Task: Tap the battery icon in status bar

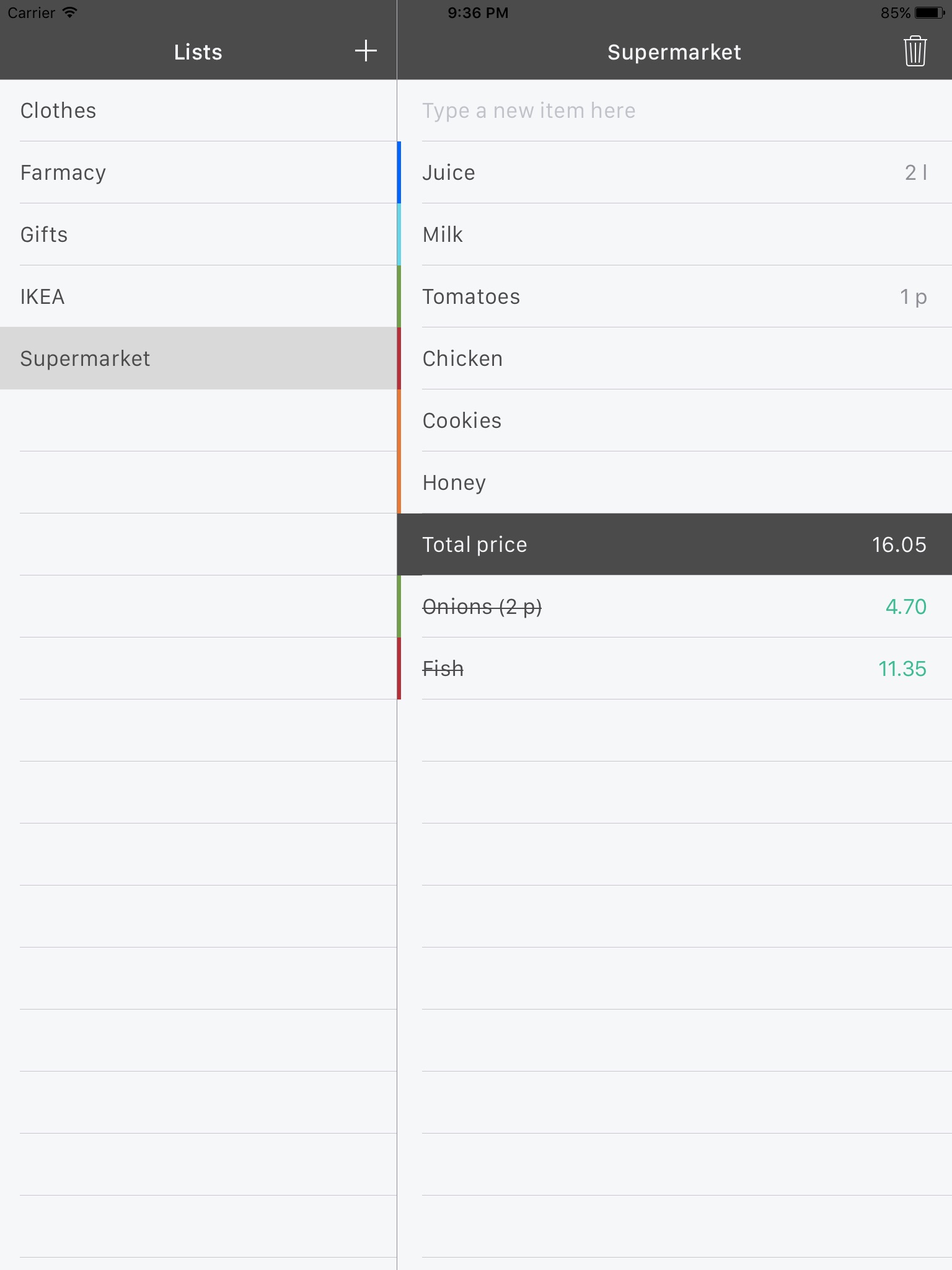Action: pyautogui.click(x=929, y=13)
